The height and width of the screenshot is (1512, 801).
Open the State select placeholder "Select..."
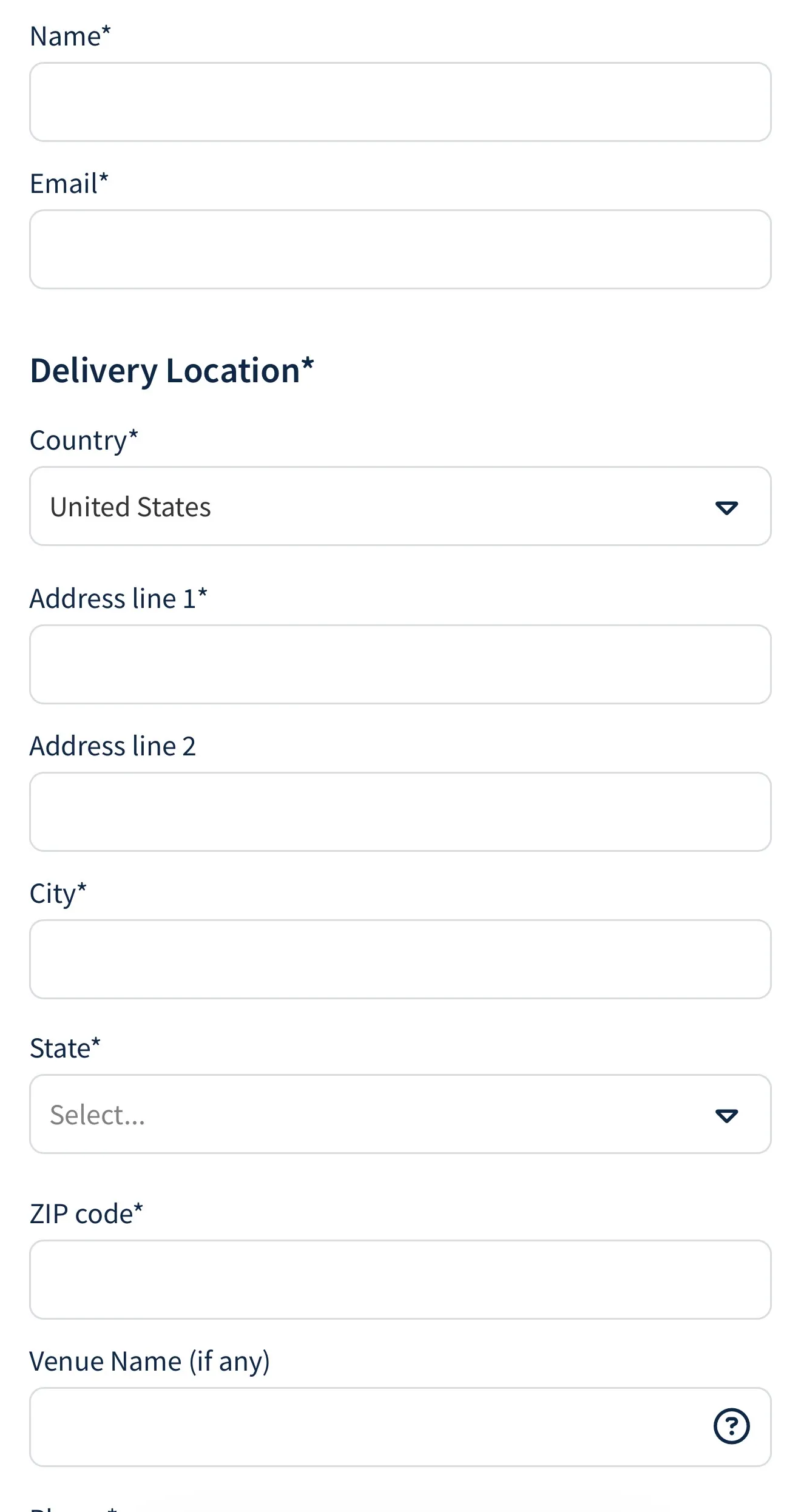click(98, 1115)
